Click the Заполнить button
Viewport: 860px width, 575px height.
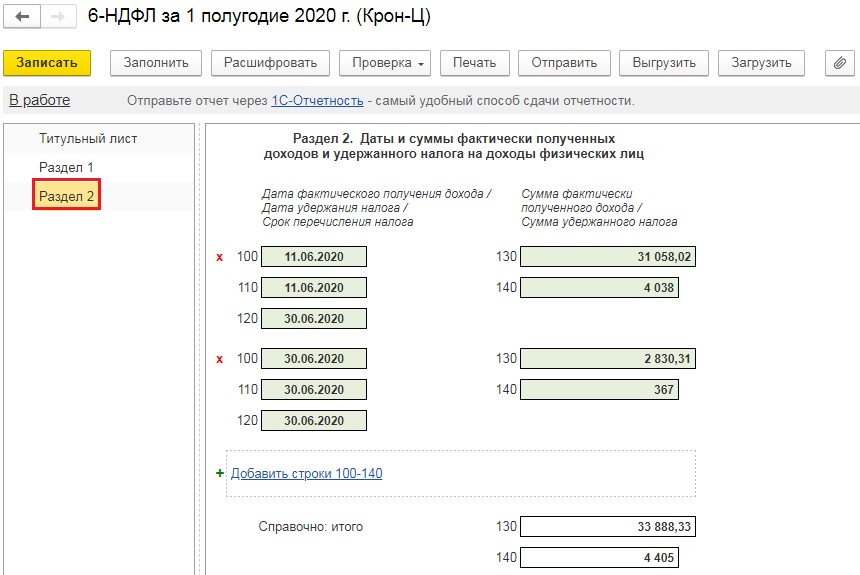point(156,62)
